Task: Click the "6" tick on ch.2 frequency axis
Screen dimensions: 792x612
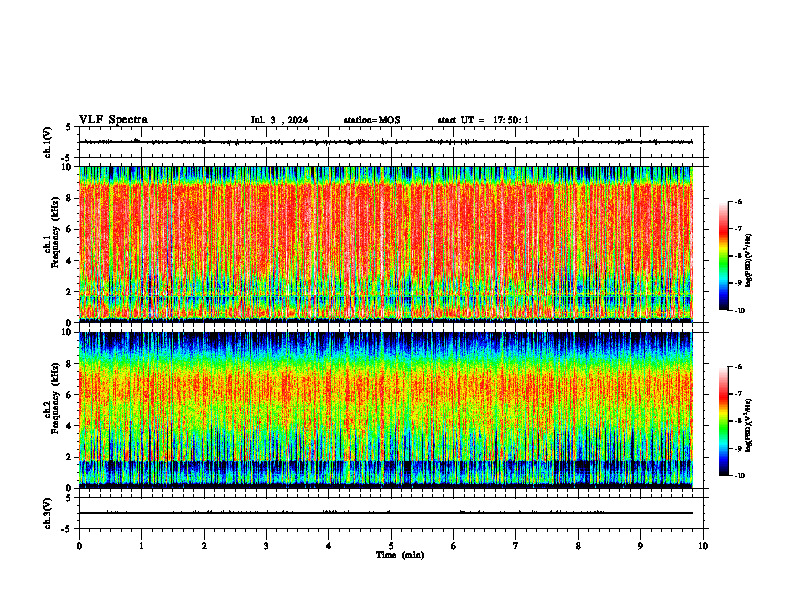Action: click(x=70, y=395)
